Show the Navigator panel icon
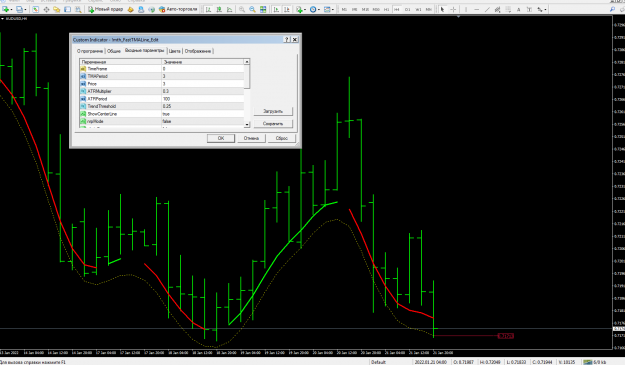 pos(57,9)
